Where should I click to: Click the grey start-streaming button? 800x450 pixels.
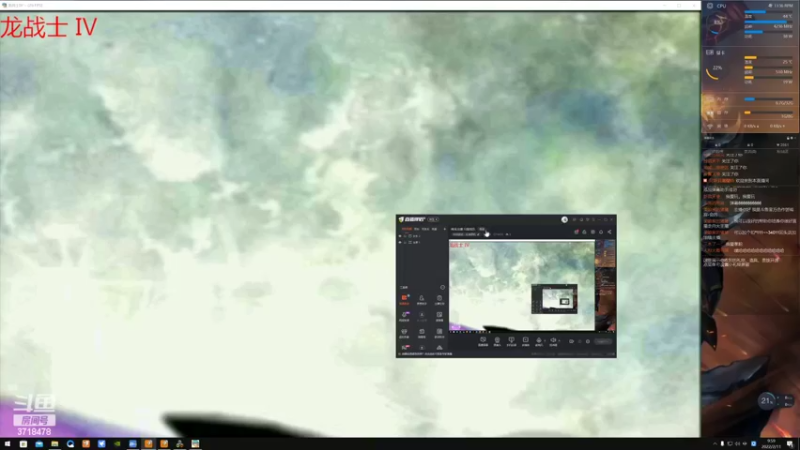point(603,341)
